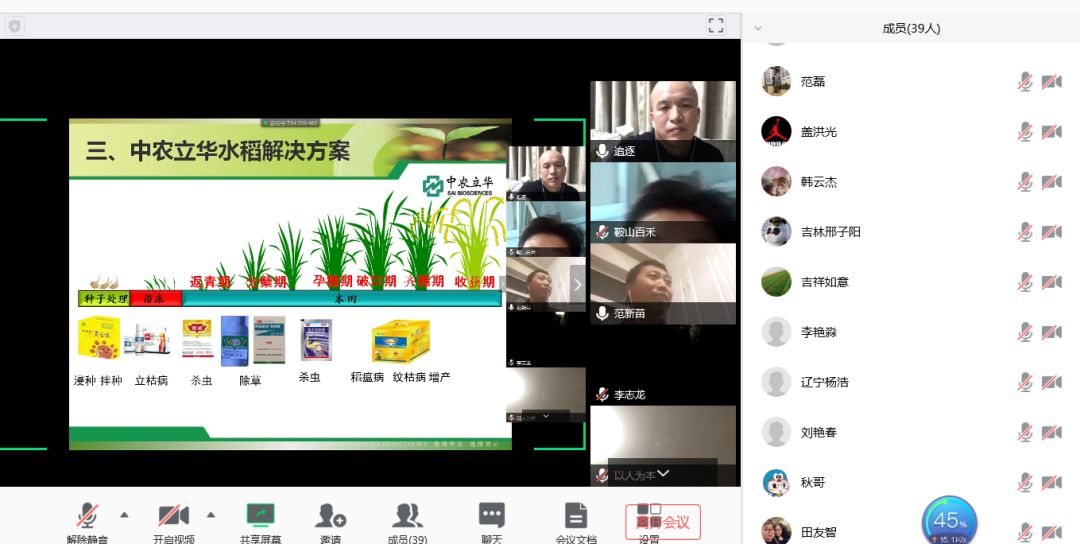Toggle camera for member 盖洪光
This screenshot has width=1080, height=544.
(1051, 132)
